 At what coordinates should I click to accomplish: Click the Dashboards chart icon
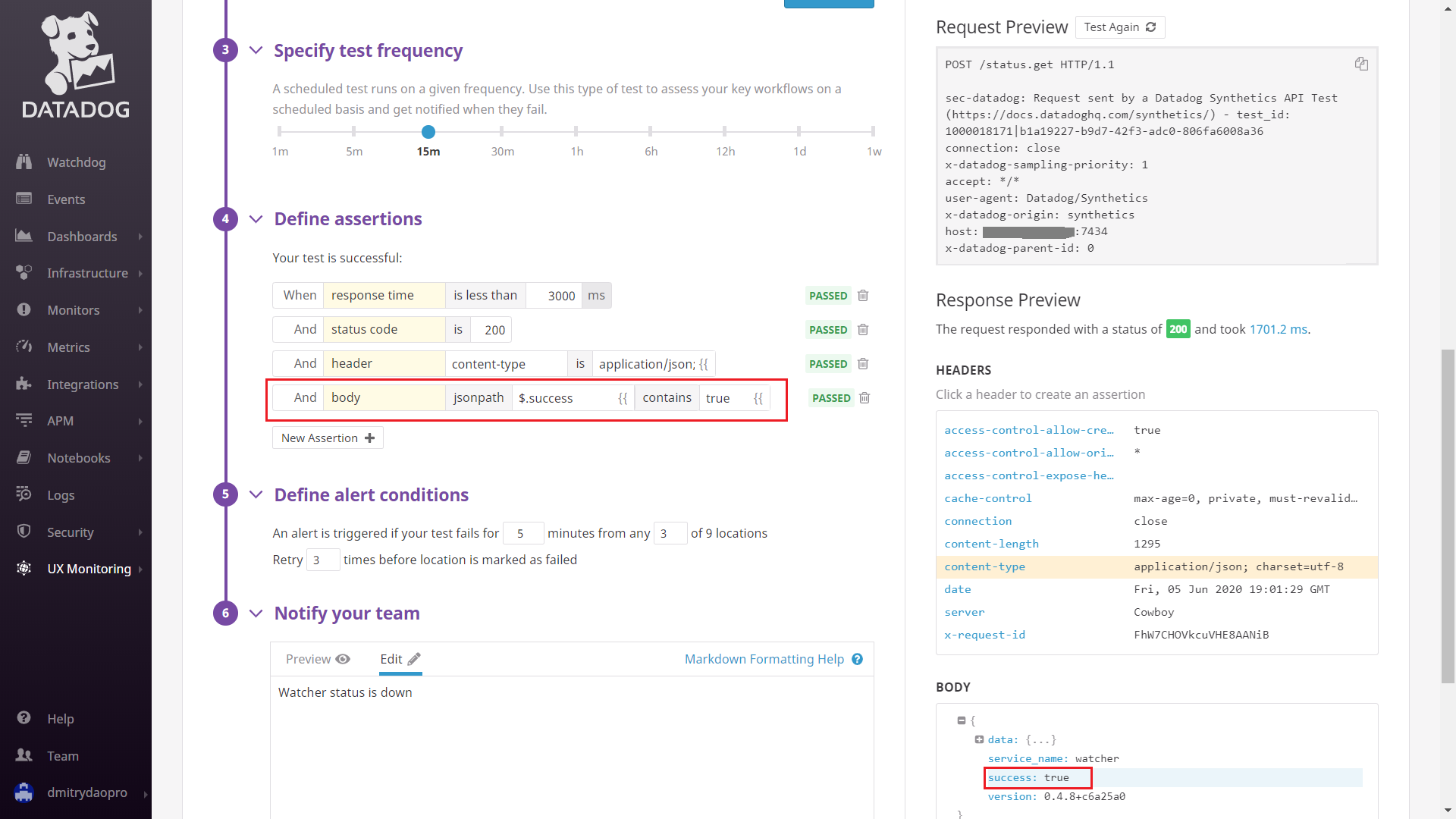point(24,236)
